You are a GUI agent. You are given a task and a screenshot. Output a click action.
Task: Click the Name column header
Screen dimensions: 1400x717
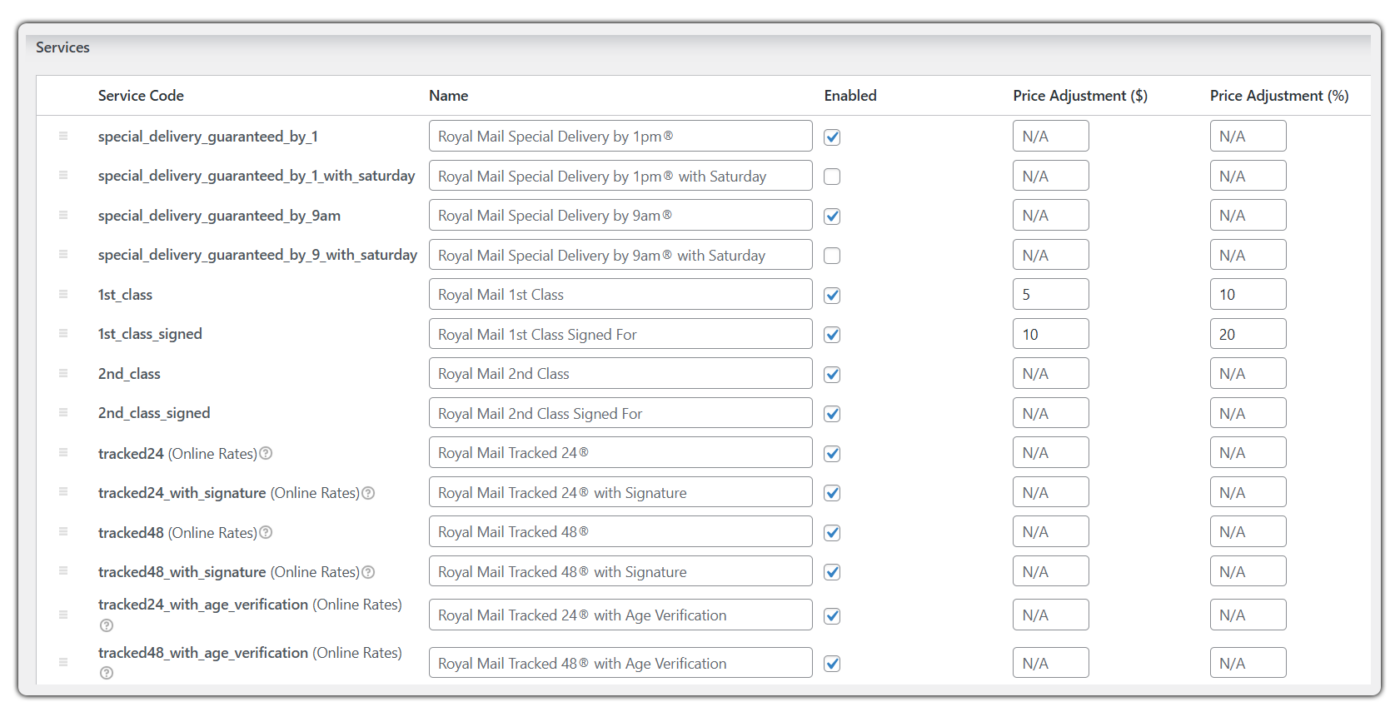point(448,96)
